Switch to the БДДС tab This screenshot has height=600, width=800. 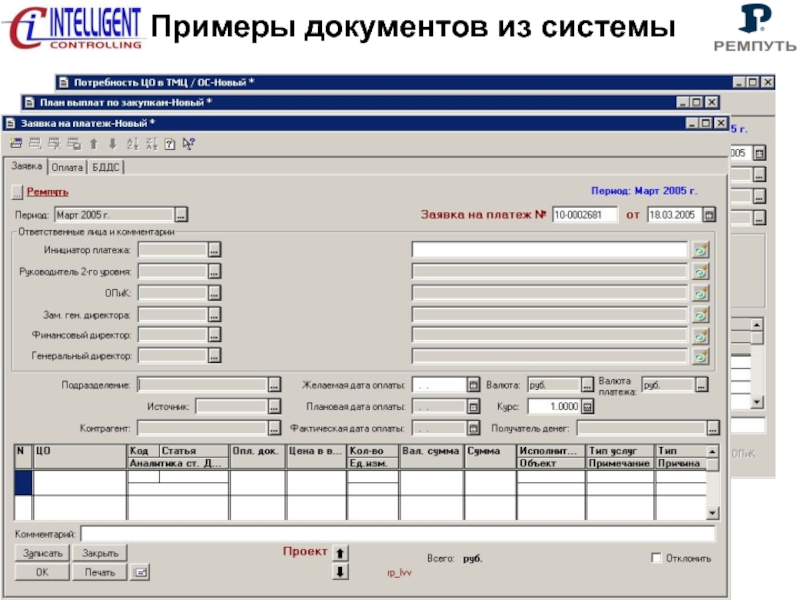coord(106,167)
